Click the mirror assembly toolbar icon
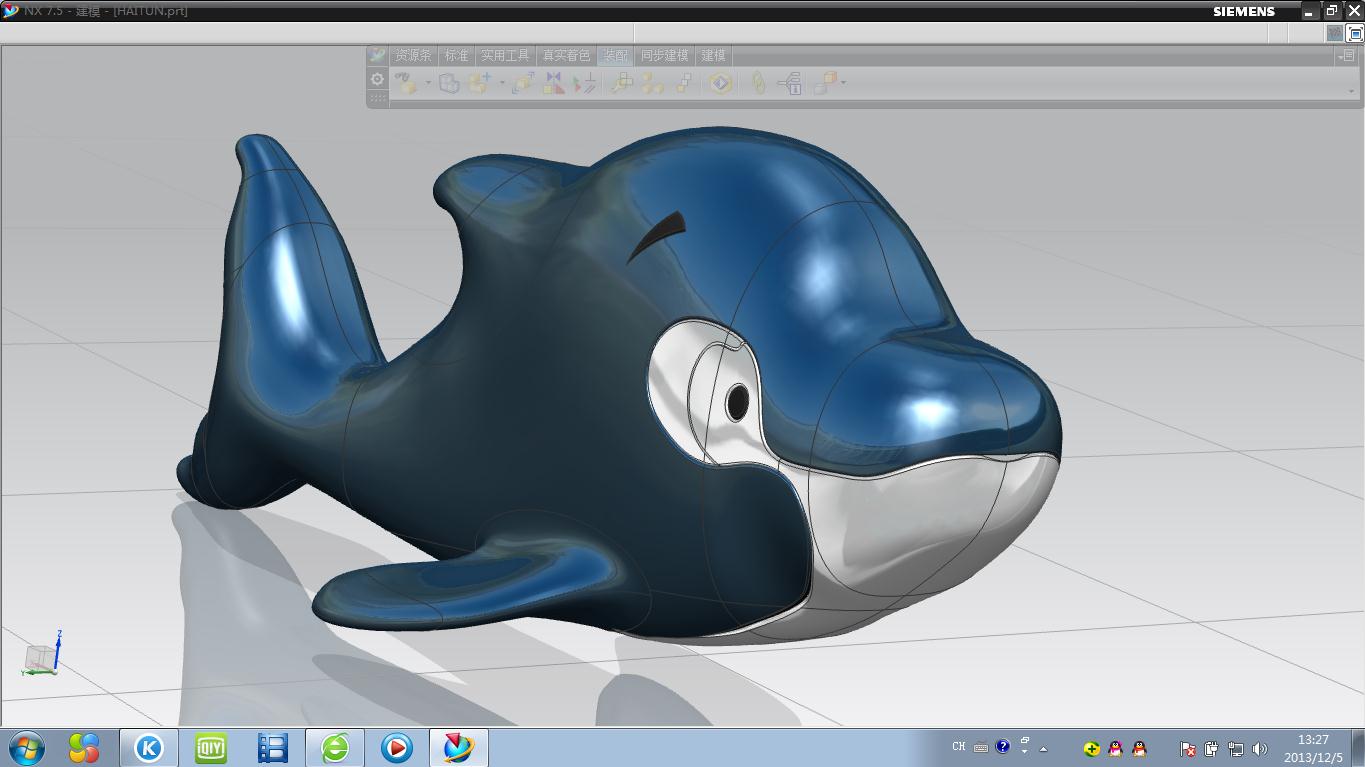1365x767 pixels. click(x=553, y=84)
